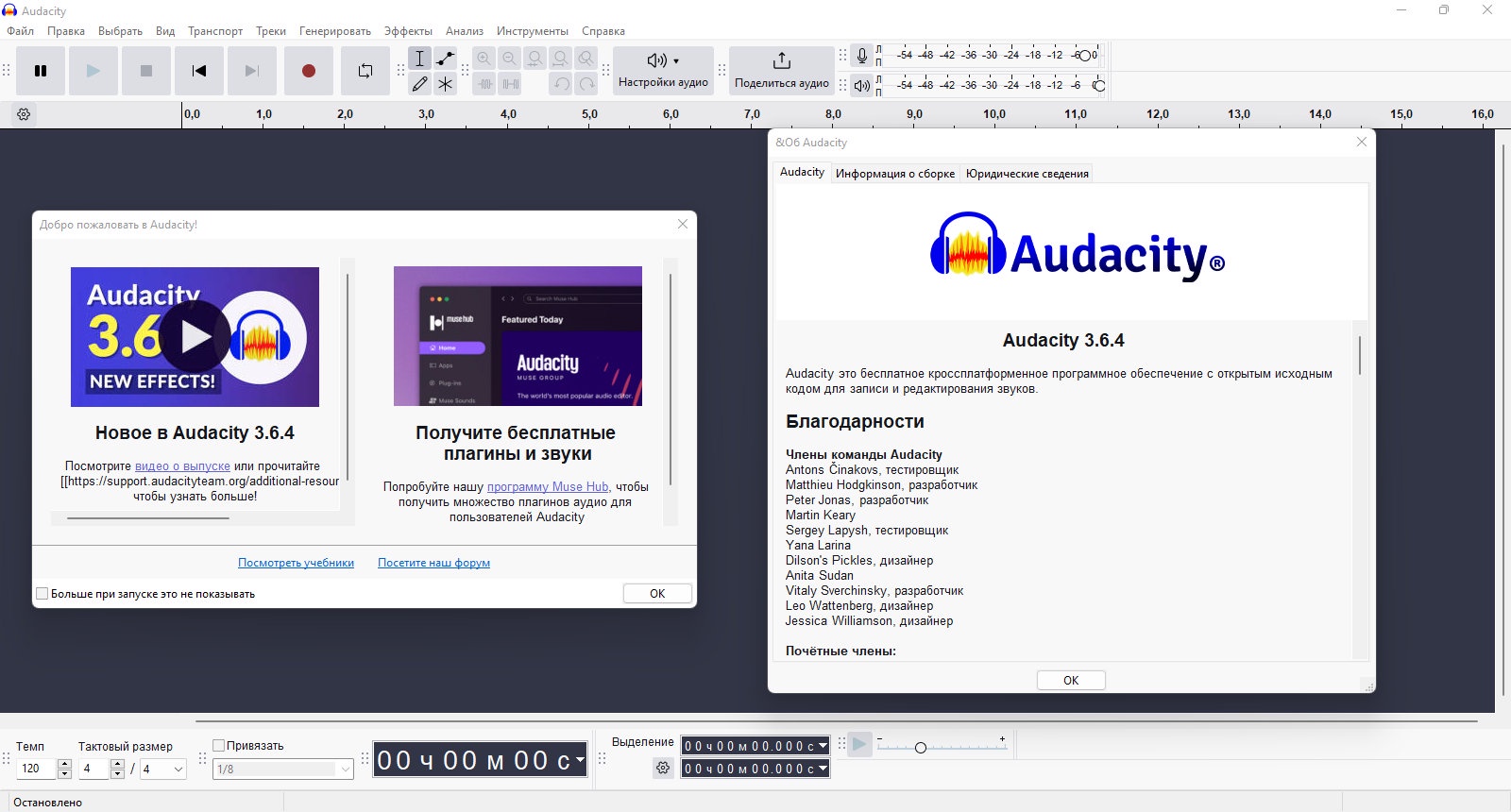Open the Настройки аудио dropdown button
This screenshot has height=812, width=1511.
663,71
